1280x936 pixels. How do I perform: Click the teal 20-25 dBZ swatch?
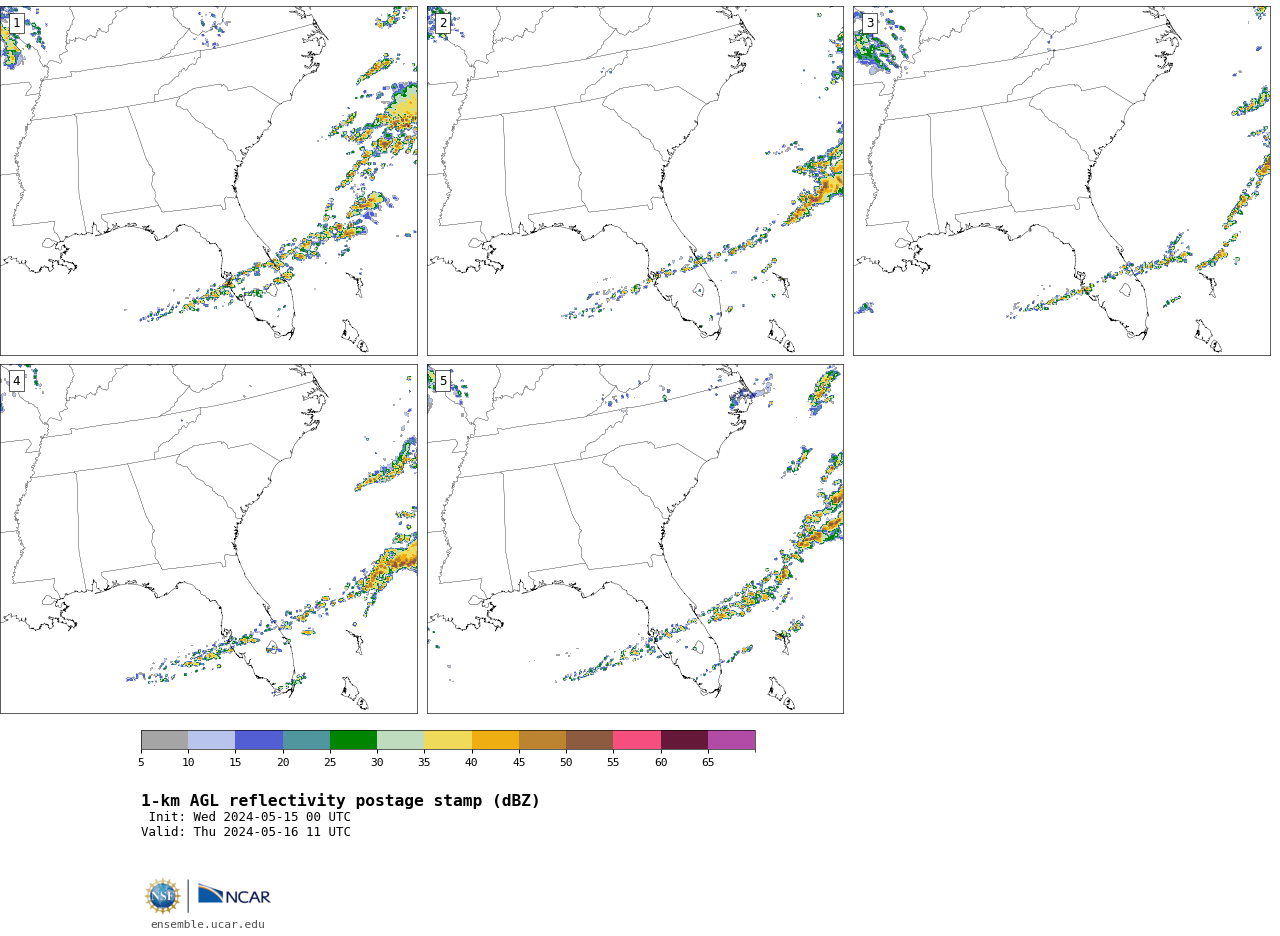click(306, 740)
